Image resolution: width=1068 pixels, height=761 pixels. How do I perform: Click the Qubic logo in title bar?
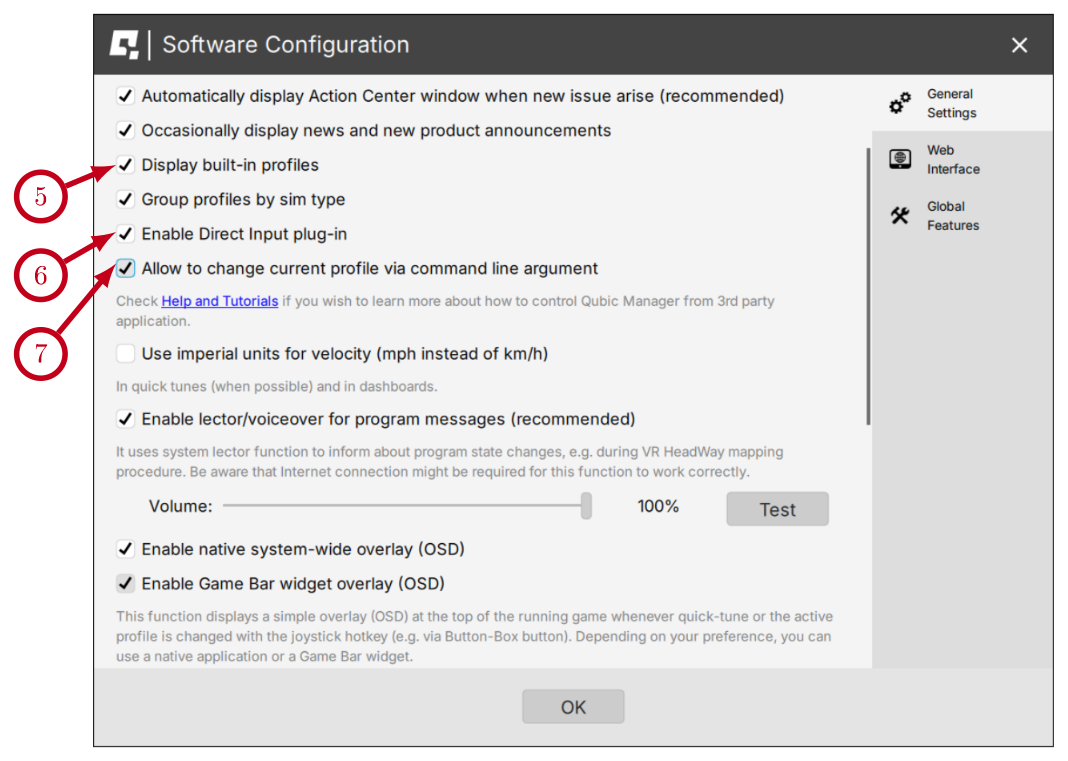point(125,45)
